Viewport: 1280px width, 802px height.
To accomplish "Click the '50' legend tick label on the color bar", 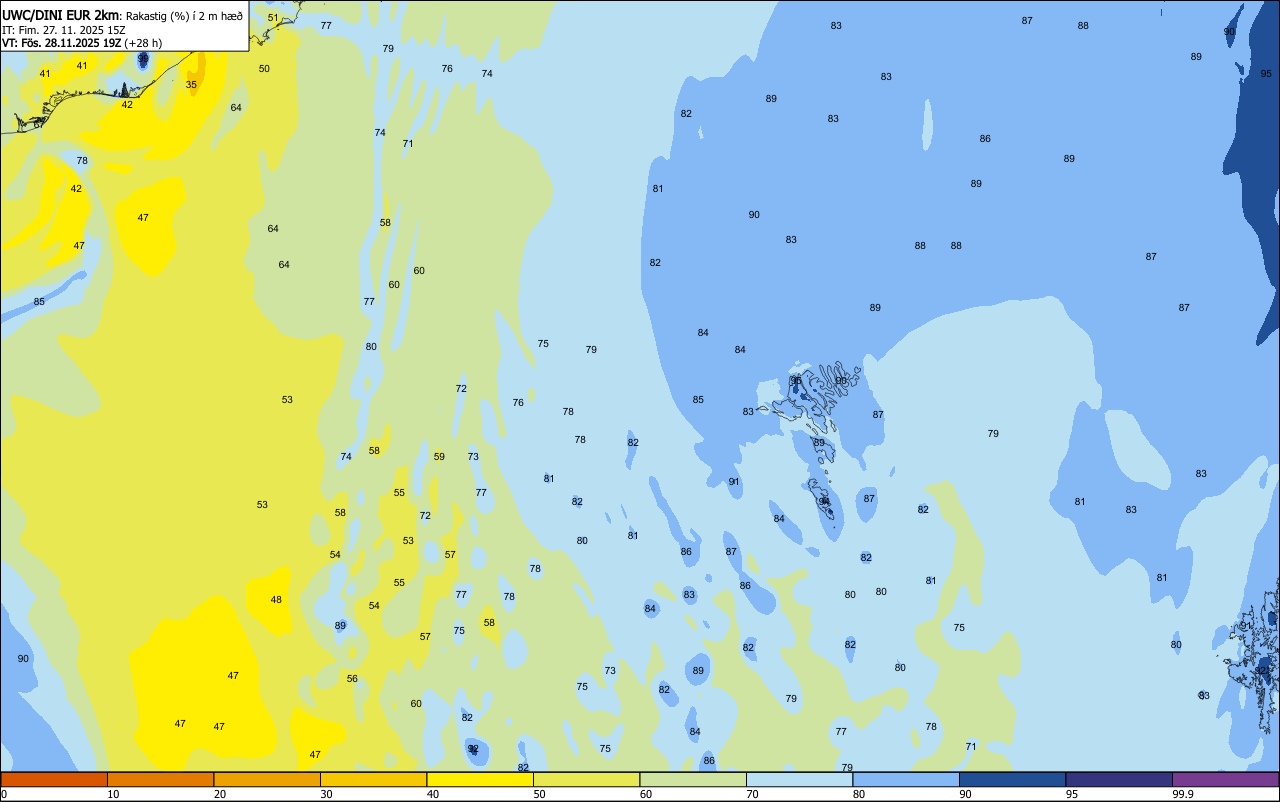I will [x=539, y=794].
